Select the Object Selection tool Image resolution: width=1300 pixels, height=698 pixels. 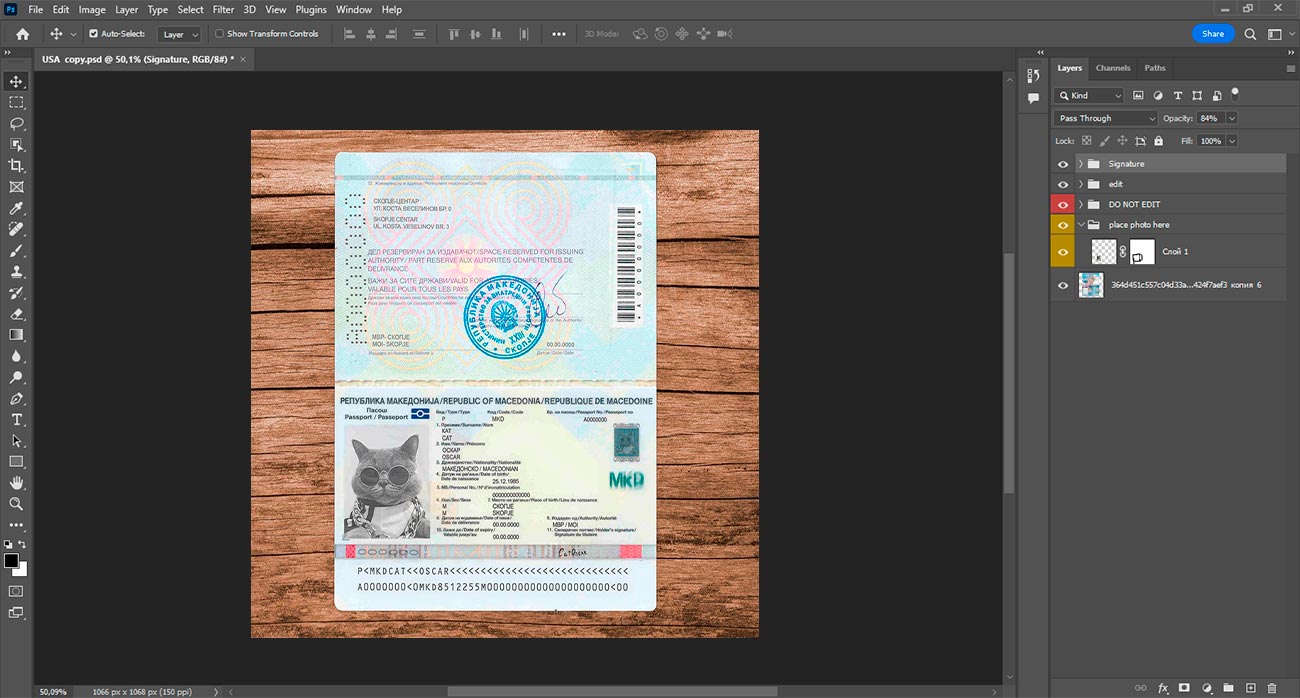pos(16,145)
